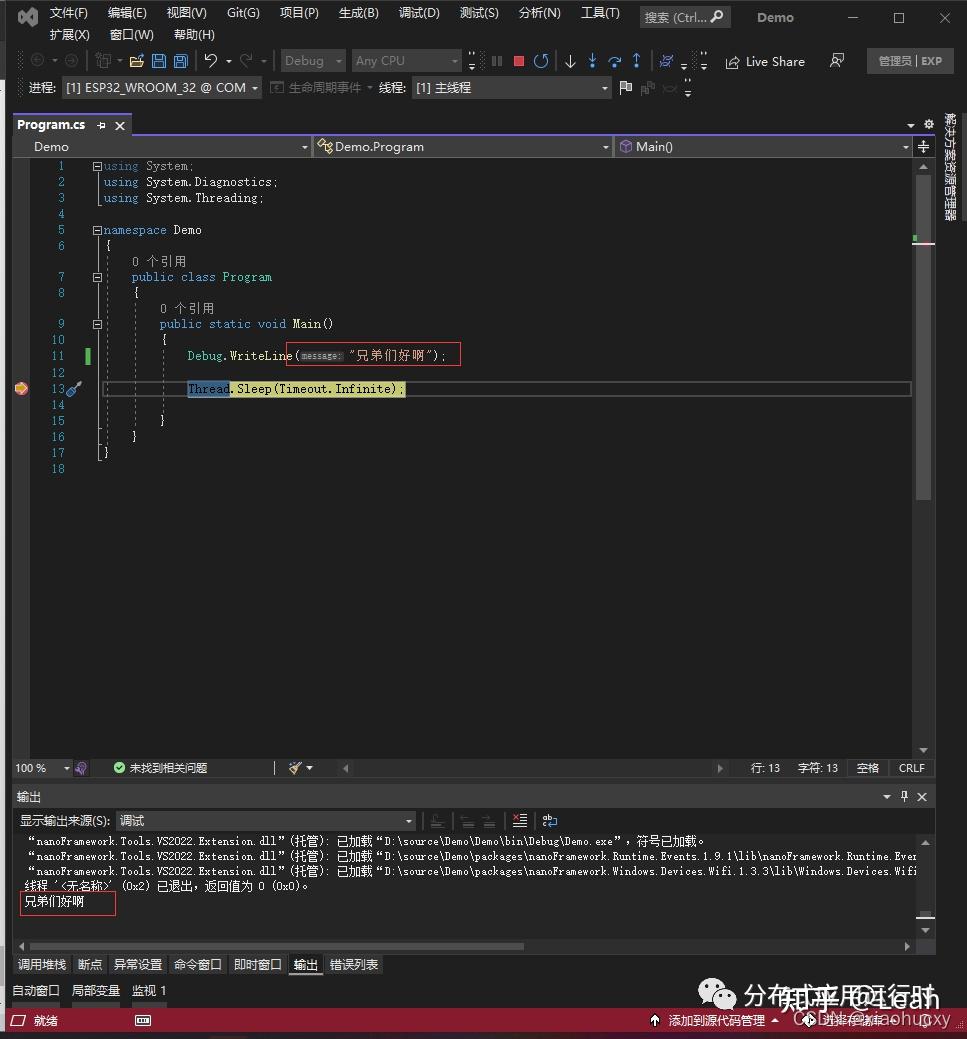This screenshot has height=1039, width=967.
Task: Collapse the namespace Demo block
Action: [97, 230]
